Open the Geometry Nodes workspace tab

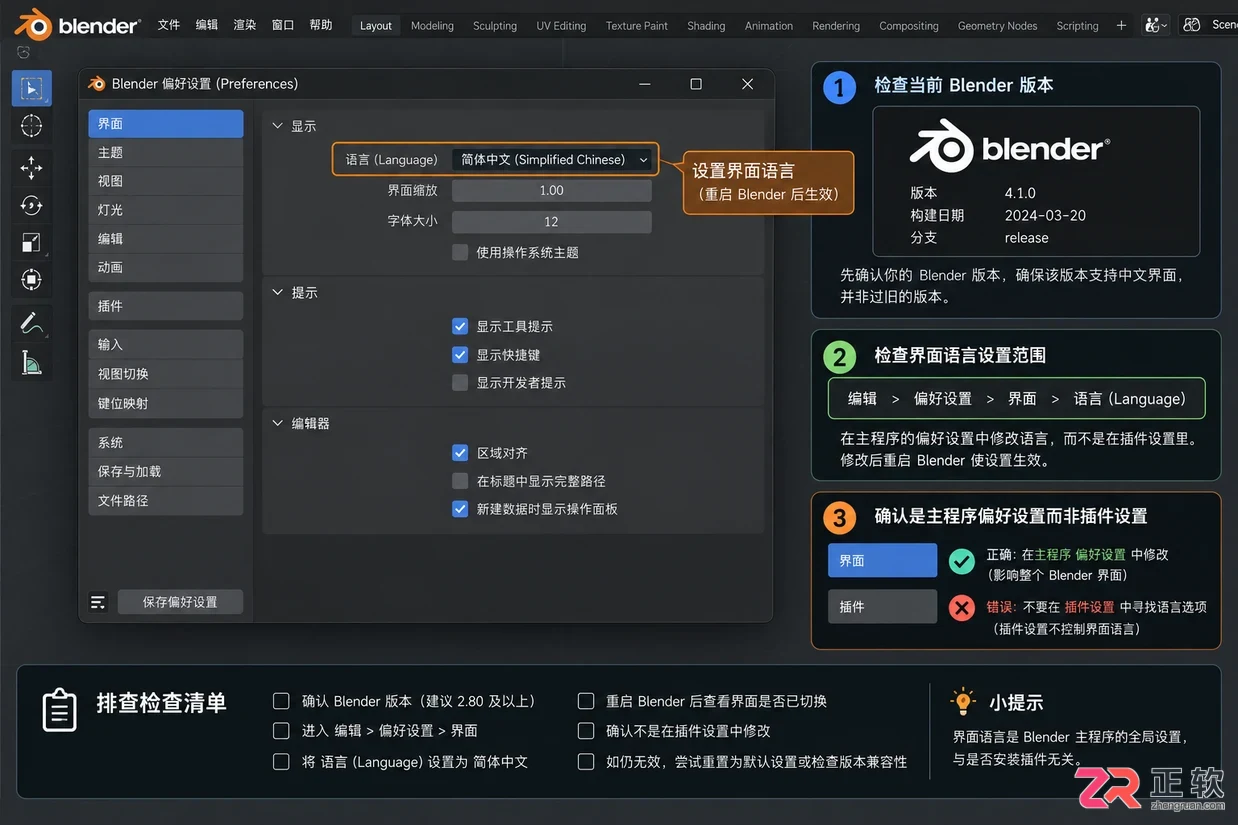(x=997, y=26)
